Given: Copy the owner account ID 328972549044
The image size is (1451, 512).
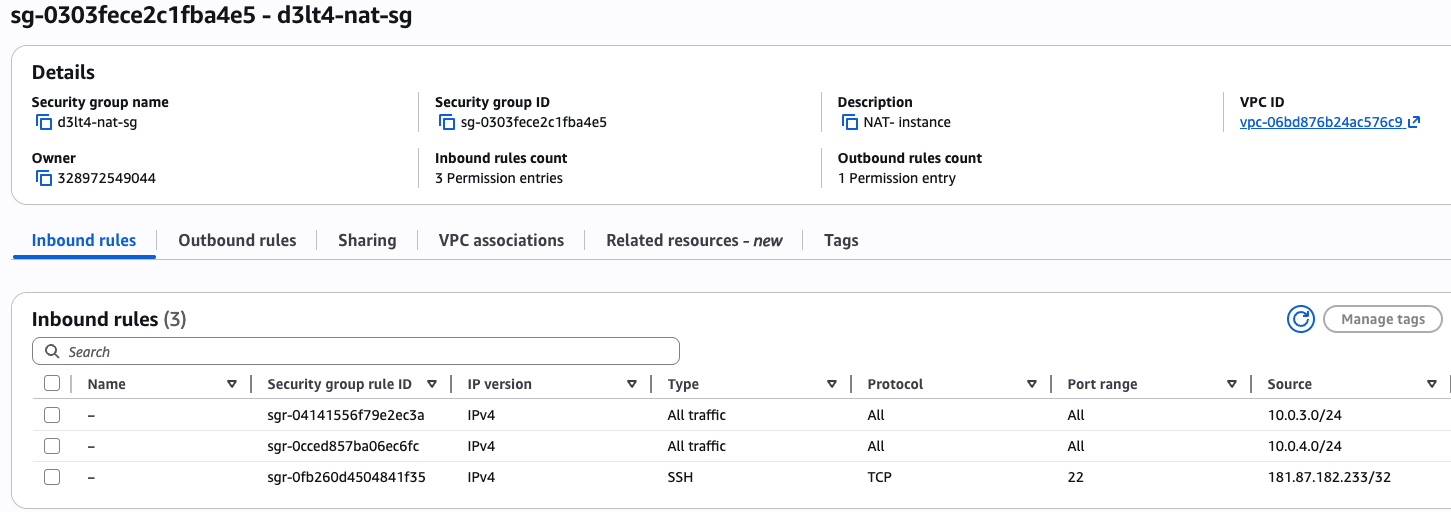Looking at the screenshot, I should (x=43, y=179).
